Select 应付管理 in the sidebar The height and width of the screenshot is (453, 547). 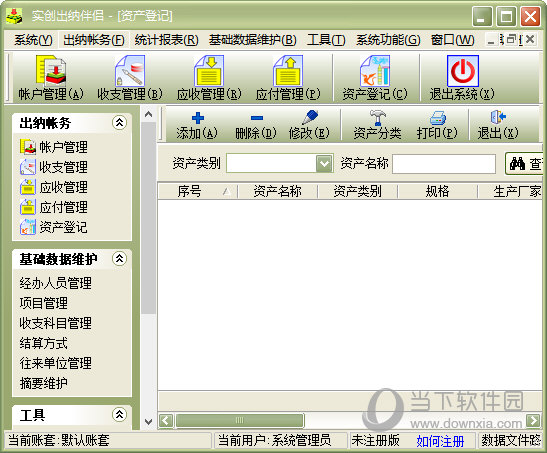pos(54,207)
